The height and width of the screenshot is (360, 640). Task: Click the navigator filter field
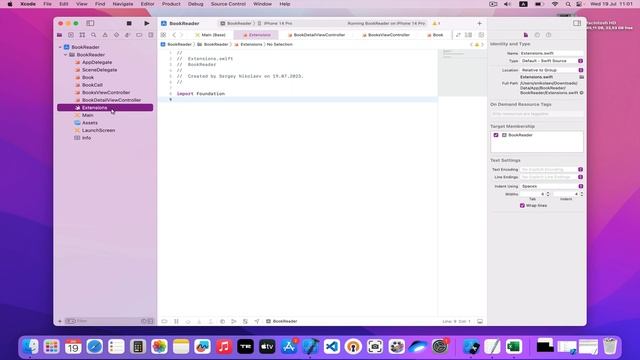[x=108, y=321]
